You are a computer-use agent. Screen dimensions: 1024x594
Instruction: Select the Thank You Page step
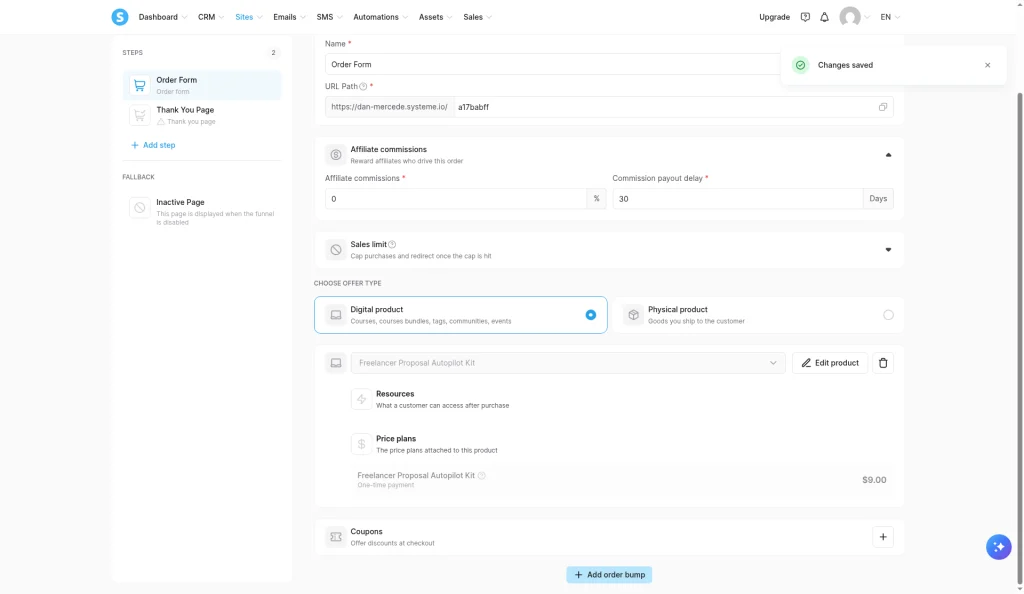click(202, 115)
